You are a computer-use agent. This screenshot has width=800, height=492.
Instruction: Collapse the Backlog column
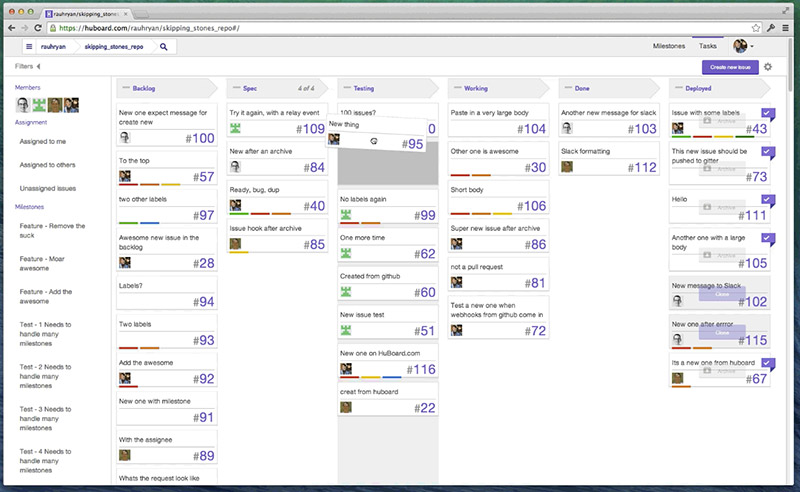(125, 88)
